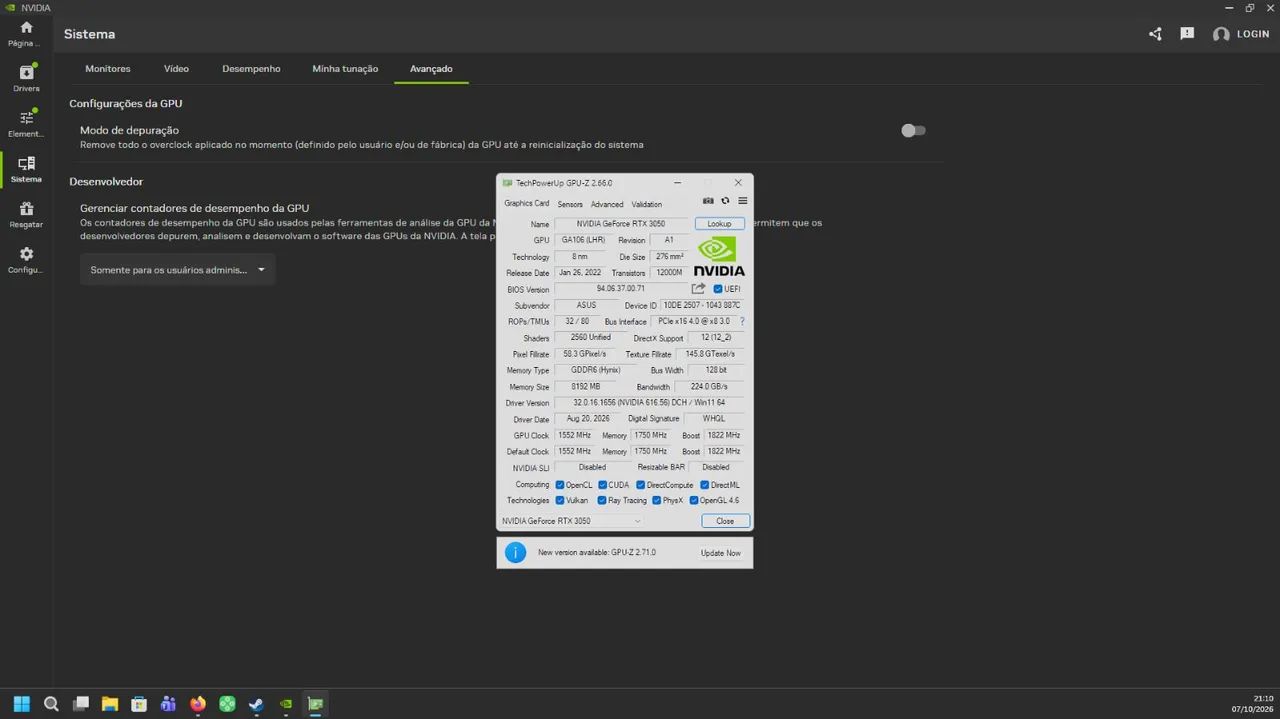Image resolution: width=1280 pixels, height=719 pixels.
Task: Click the blue info icon in update notice
Action: pyautogui.click(x=515, y=552)
